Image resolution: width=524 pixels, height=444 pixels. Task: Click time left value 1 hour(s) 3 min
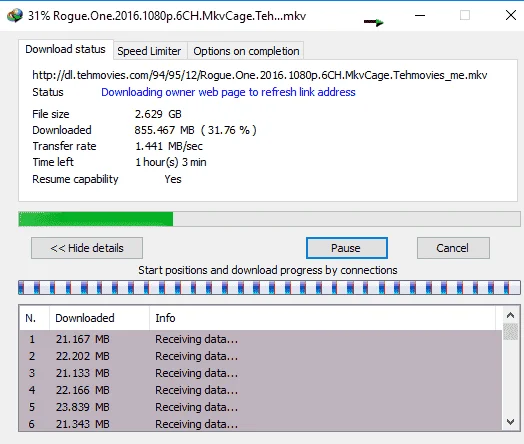pos(171,162)
